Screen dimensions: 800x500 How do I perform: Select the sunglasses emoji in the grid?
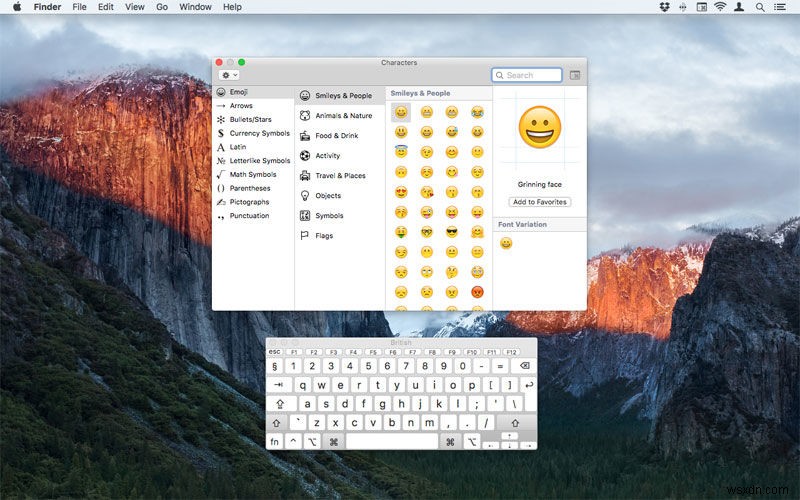pyautogui.click(x=452, y=232)
